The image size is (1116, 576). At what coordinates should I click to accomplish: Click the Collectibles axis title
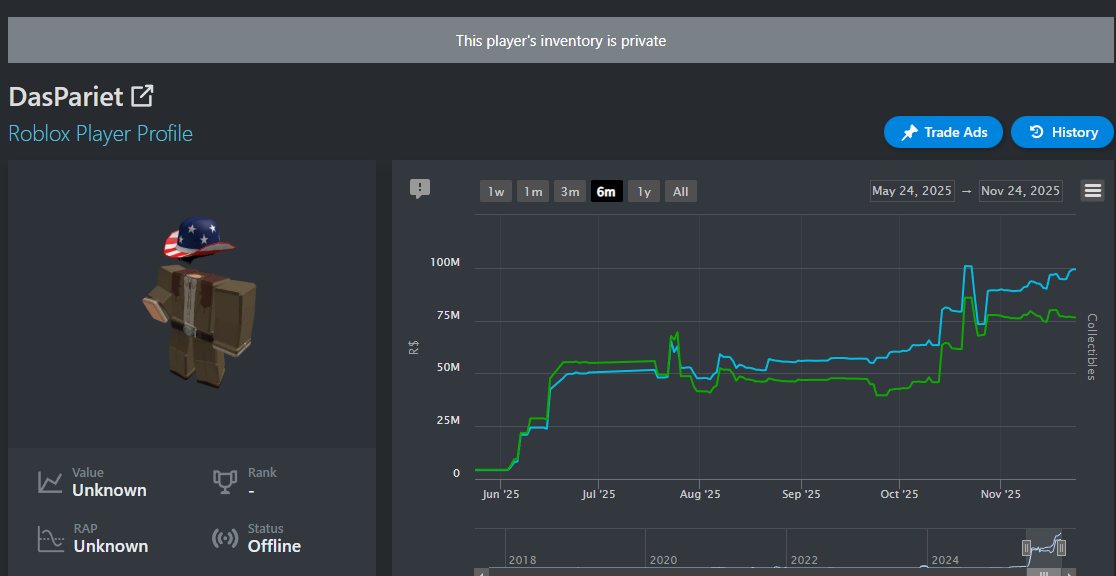[x=1092, y=347]
